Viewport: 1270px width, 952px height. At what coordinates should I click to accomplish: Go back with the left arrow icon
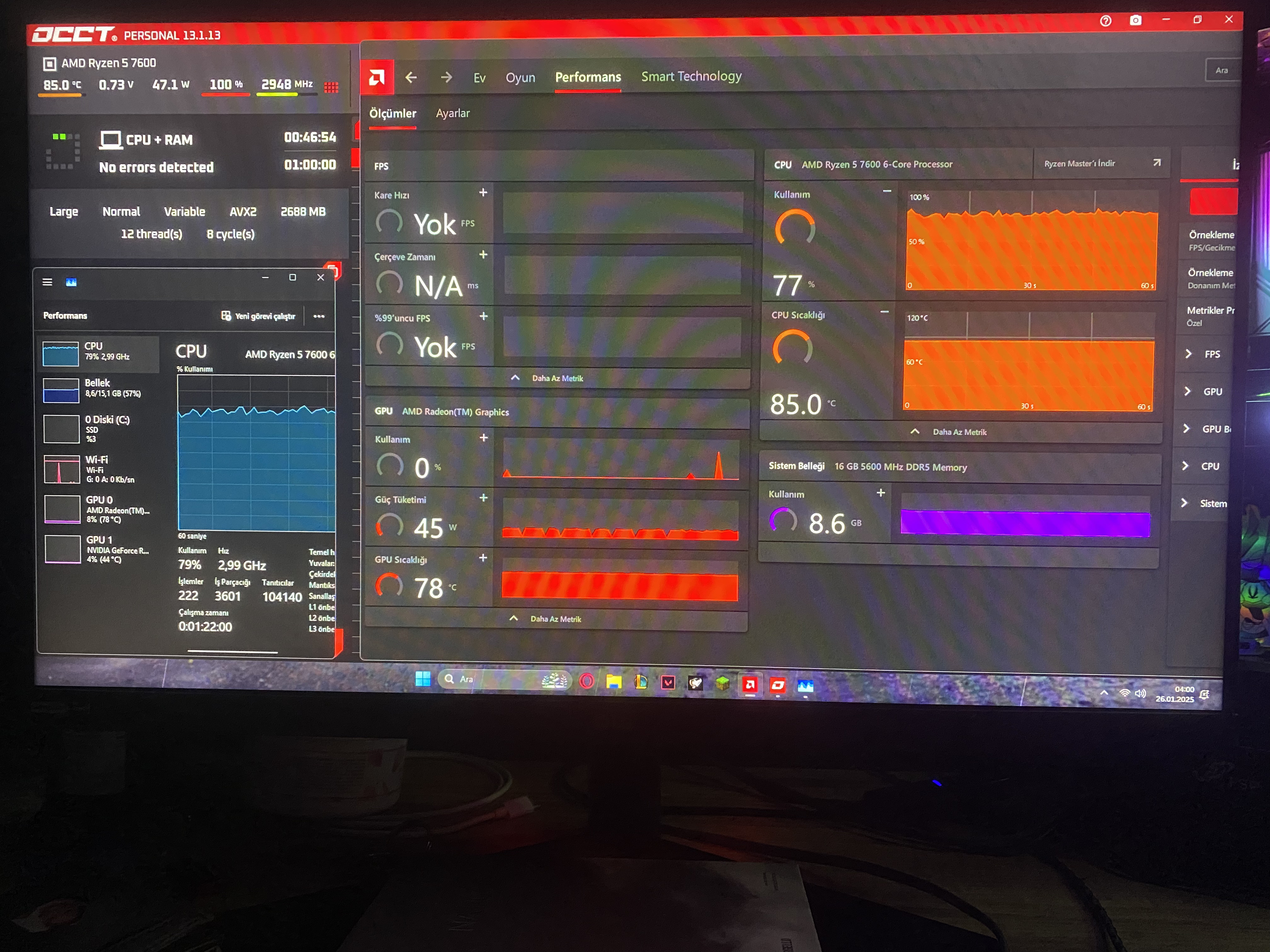click(x=411, y=77)
